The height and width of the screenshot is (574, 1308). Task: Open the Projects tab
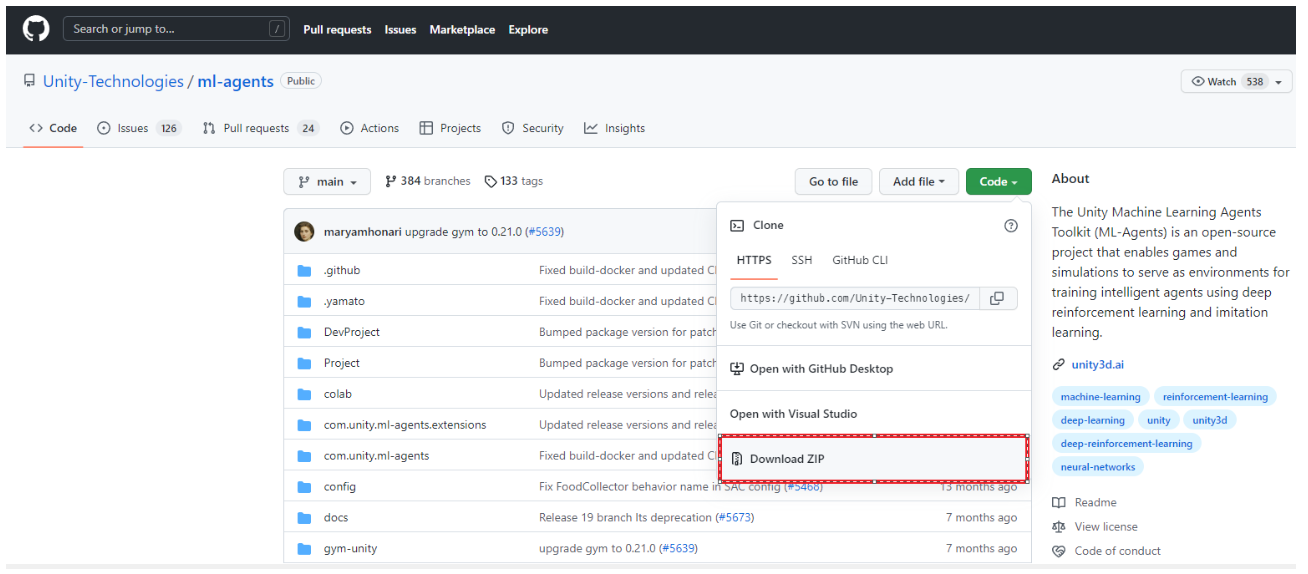pos(450,128)
